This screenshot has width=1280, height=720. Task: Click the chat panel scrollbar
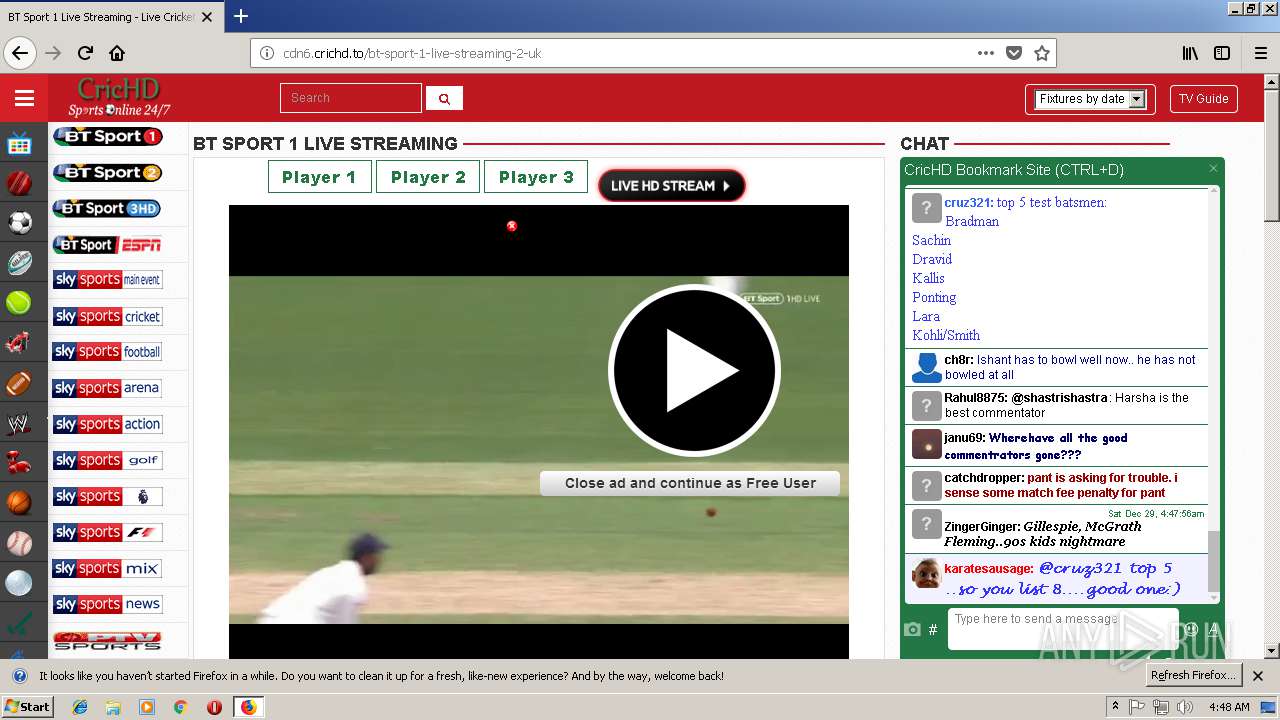pyautogui.click(x=1214, y=395)
